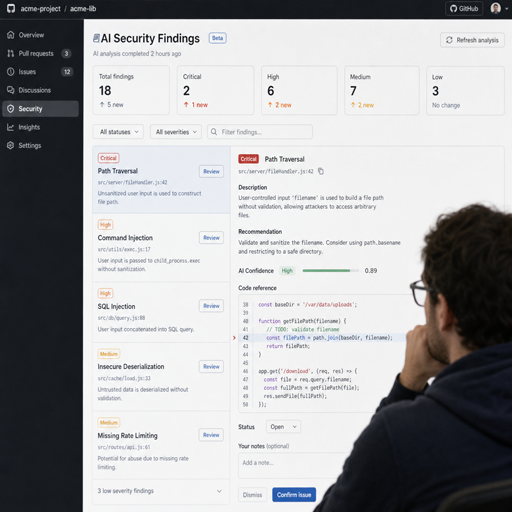Select the Missing Rate Limiting finding title

[x=127, y=435]
